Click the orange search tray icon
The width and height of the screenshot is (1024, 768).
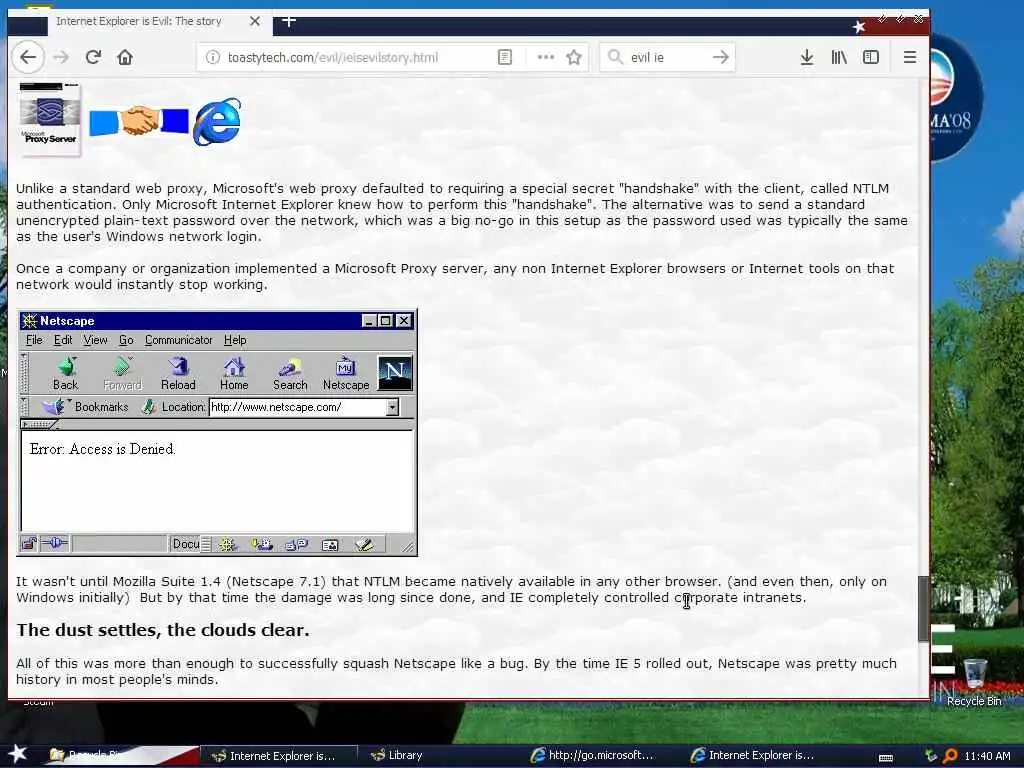950,756
